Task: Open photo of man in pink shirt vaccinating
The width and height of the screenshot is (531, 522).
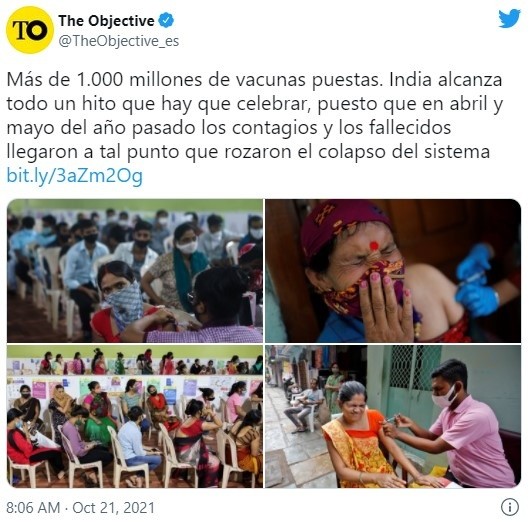Action: click(393, 416)
